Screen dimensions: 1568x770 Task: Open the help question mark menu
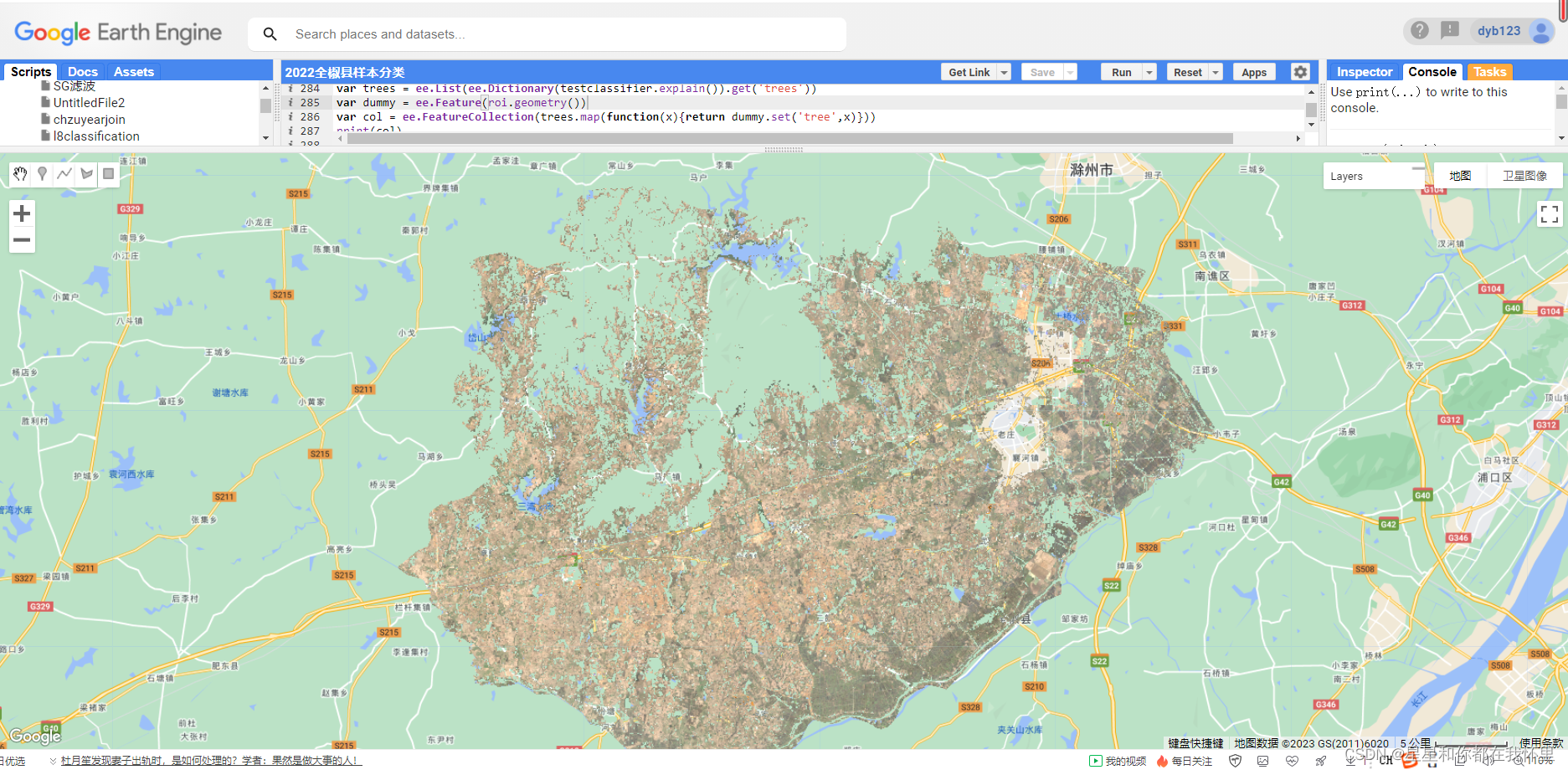(1420, 31)
